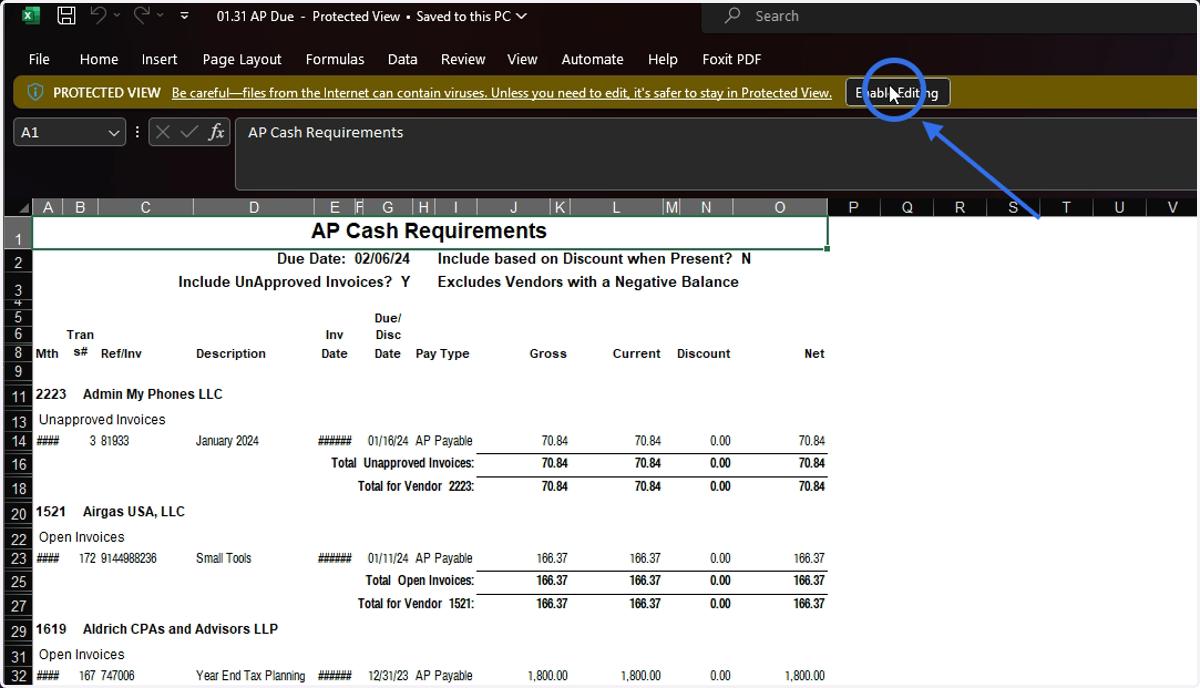Click the Cancel (X) formula bar icon
The height and width of the screenshot is (688, 1200).
tap(163, 132)
